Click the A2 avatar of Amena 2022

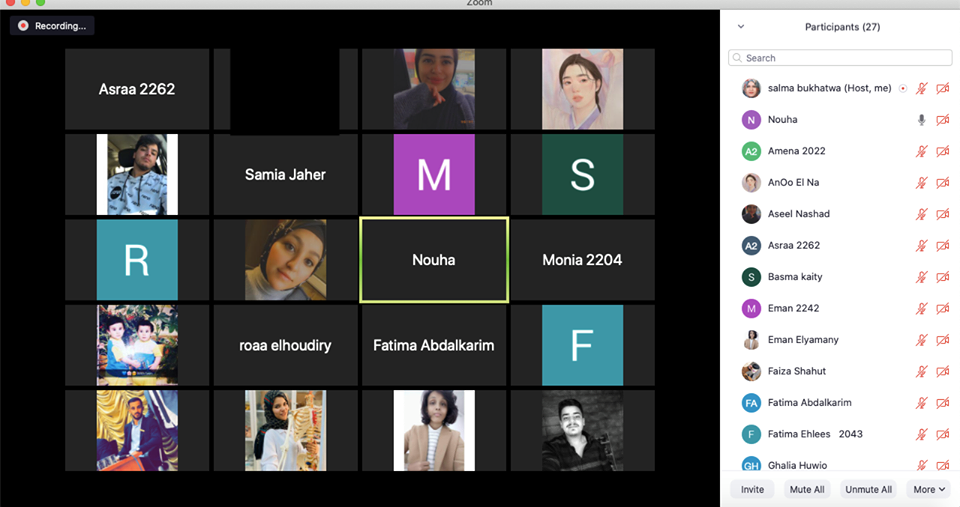pyautogui.click(x=751, y=151)
